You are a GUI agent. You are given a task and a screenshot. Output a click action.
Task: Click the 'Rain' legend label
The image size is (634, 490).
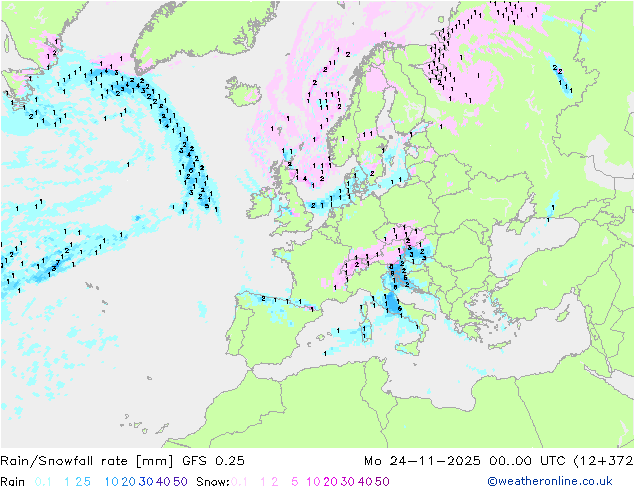click(13, 482)
